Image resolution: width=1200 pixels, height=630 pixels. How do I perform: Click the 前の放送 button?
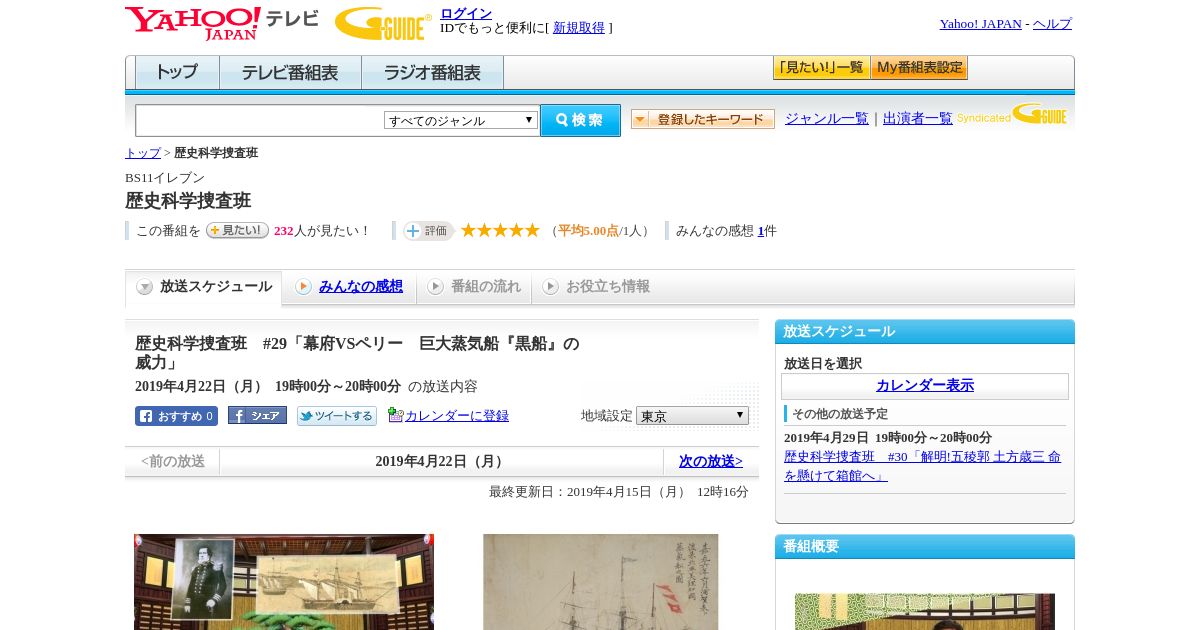click(x=173, y=461)
